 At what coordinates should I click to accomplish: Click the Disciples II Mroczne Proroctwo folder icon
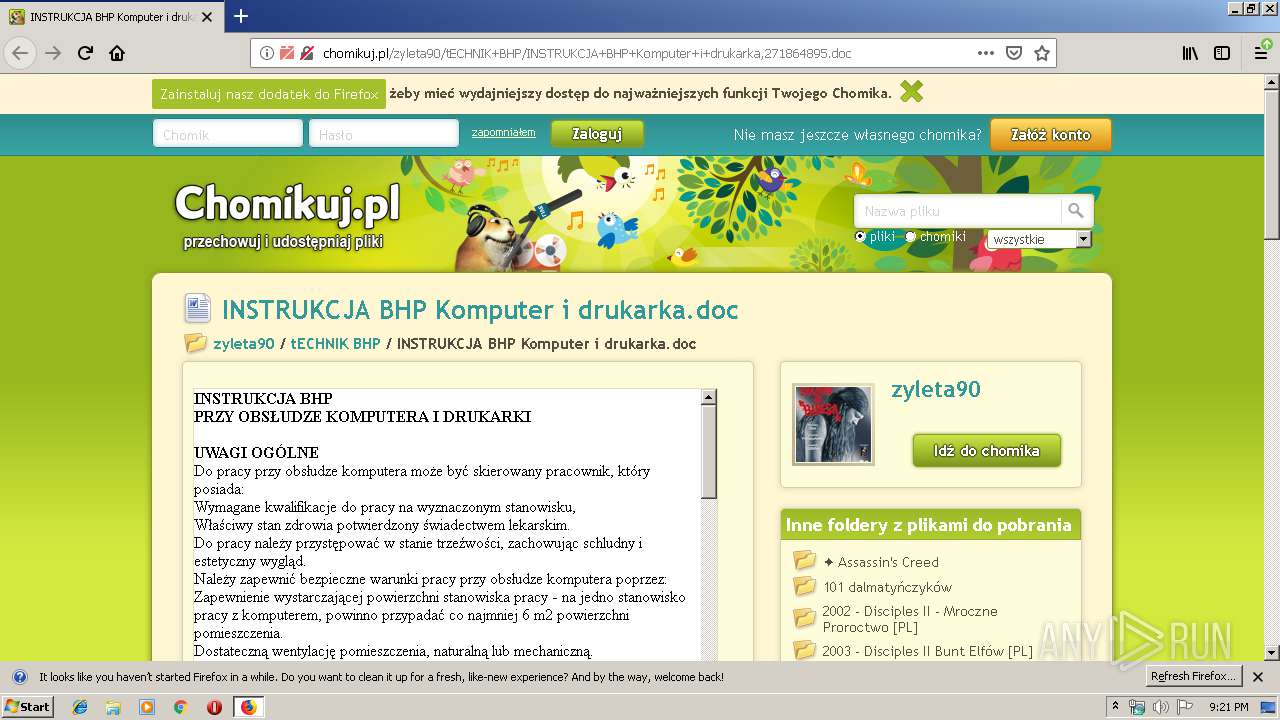pos(805,618)
